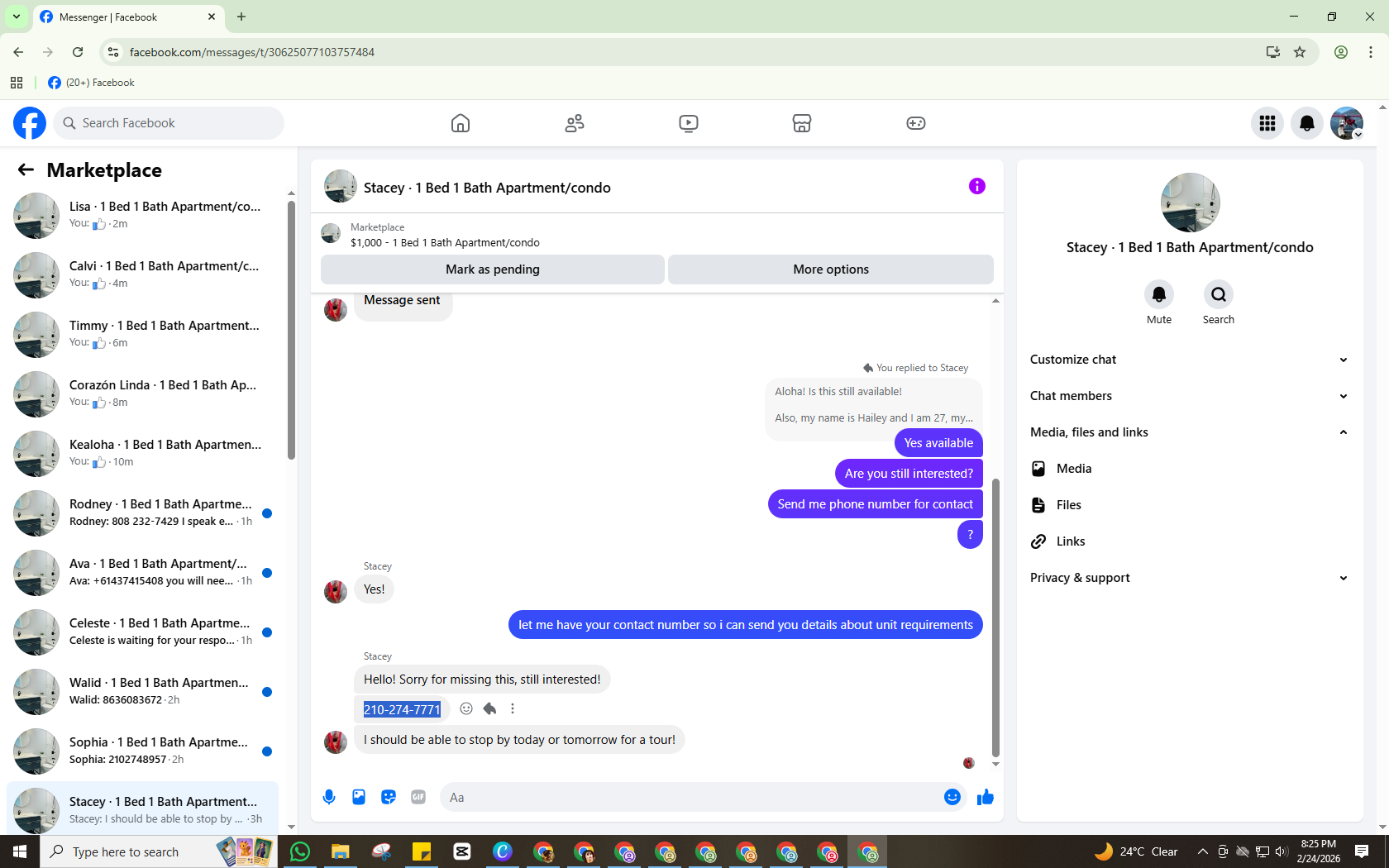The width and height of the screenshot is (1389, 868).
Task: Open the account profile dropdown
Action: pyautogui.click(x=1347, y=123)
